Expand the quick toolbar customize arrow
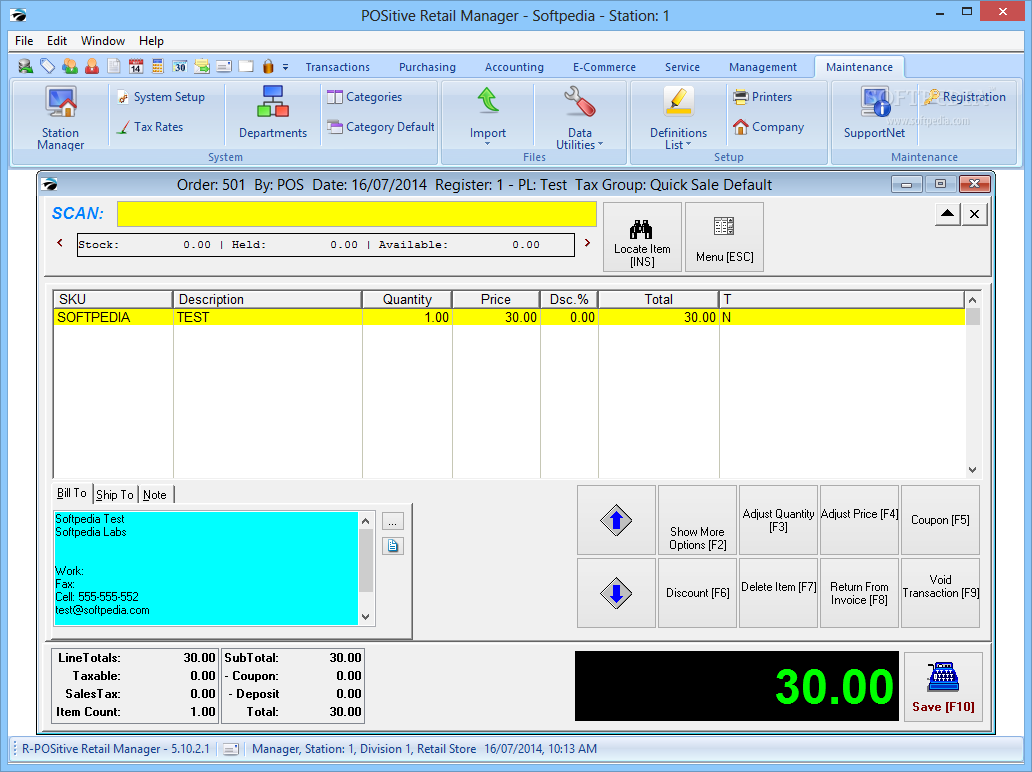The image size is (1032, 772). (285, 67)
